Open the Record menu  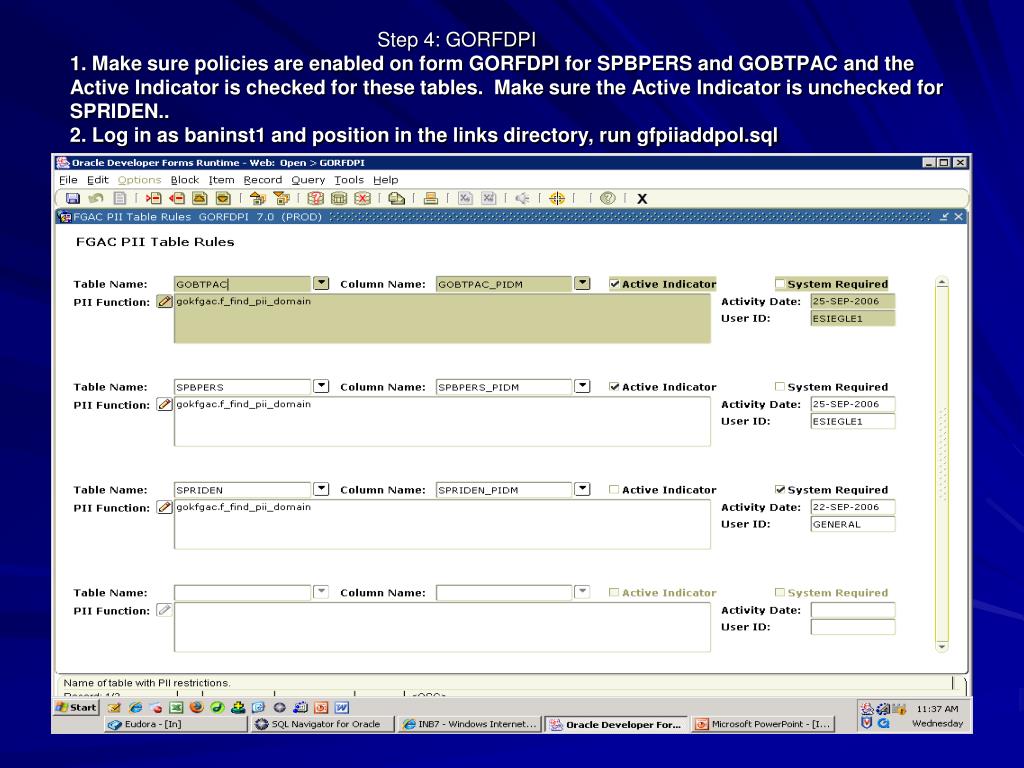263,180
